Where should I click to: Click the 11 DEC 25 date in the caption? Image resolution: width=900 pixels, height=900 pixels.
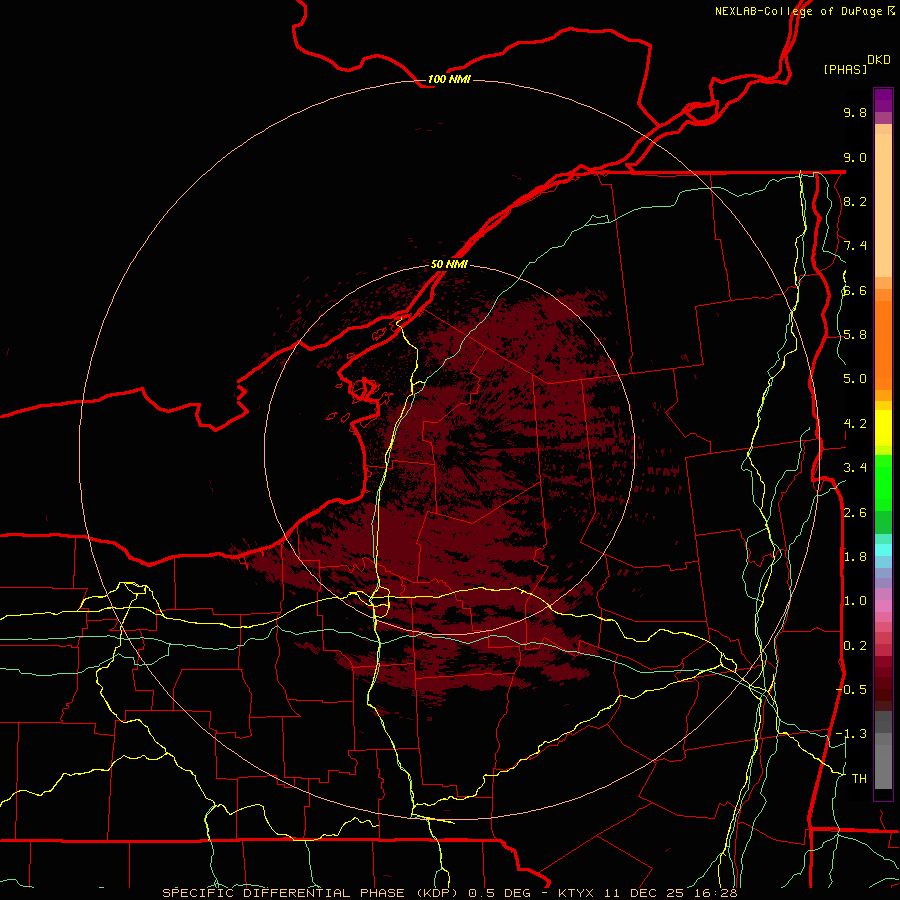[645, 893]
